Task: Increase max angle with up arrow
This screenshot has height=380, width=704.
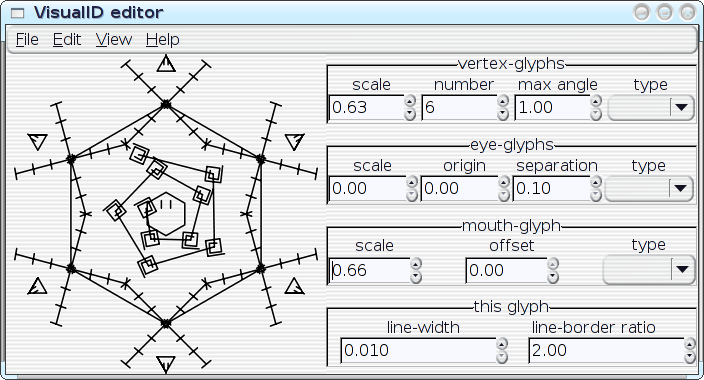Action: pyautogui.click(x=596, y=101)
